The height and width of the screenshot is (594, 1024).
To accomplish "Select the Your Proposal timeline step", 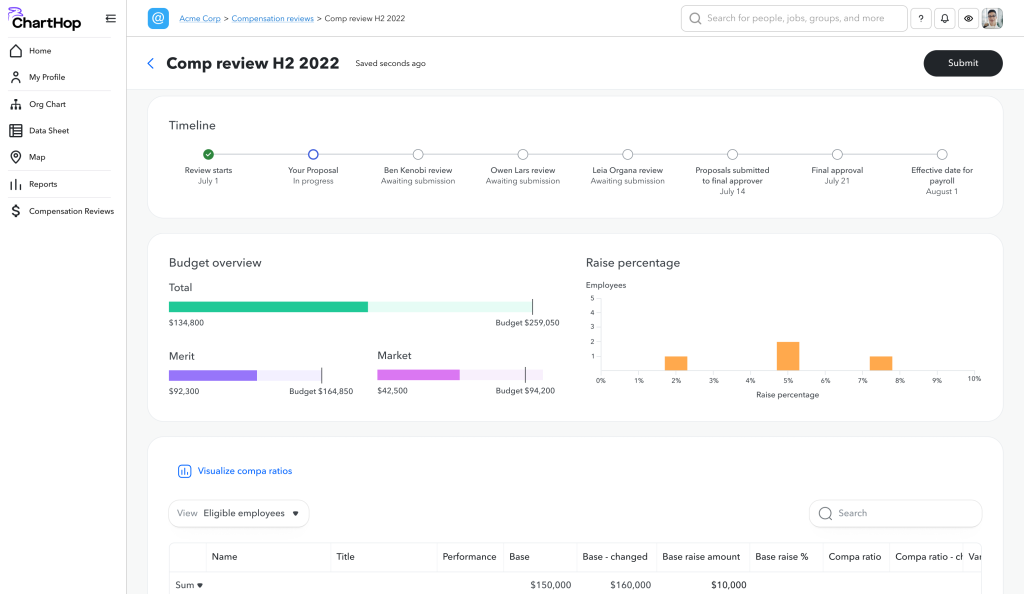I will click(x=313, y=155).
